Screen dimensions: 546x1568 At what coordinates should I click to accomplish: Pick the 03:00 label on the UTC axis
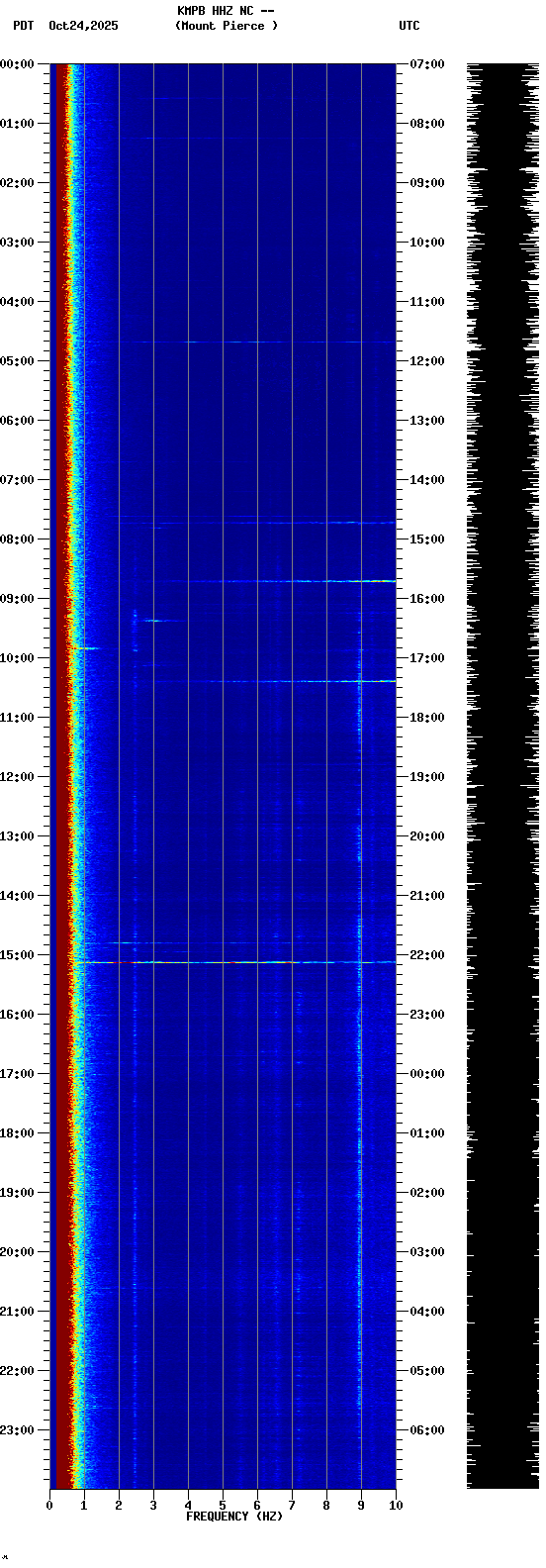(427, 1252)
